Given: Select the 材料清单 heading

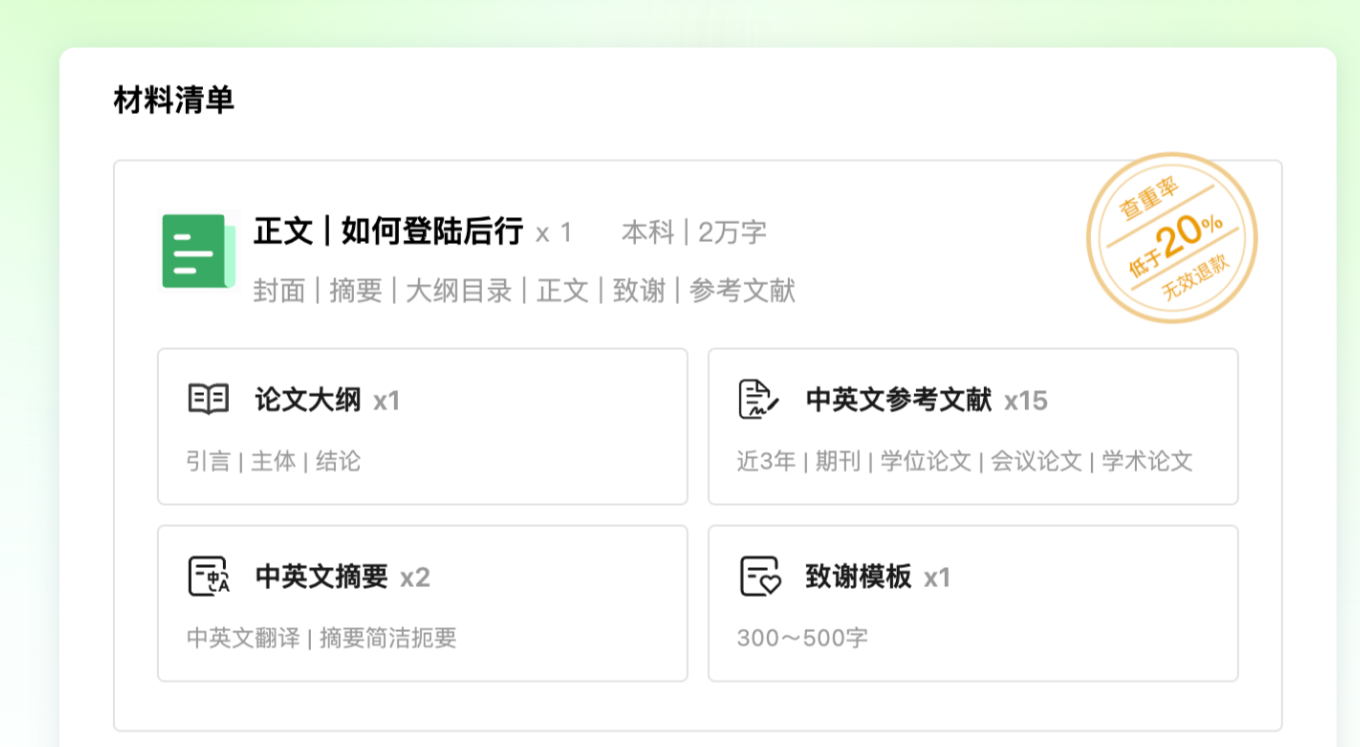Looking at the screenshot, I should pyautogui.click(x=174, y=100).
